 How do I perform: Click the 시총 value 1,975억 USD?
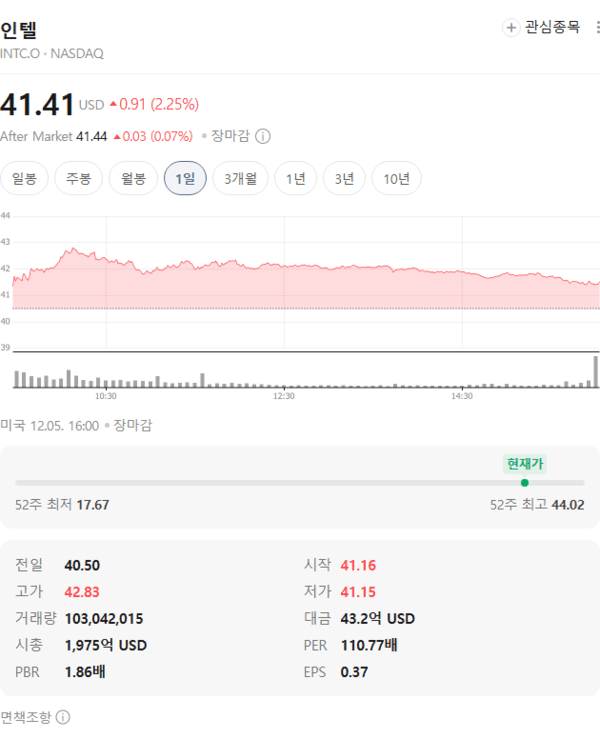click(x=106, y=645)
